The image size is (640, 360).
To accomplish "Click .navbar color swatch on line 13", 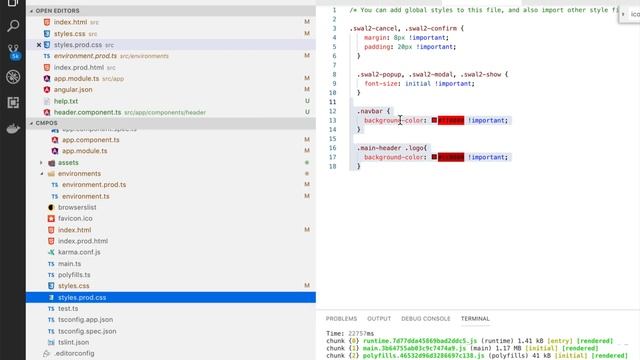I will [434, 120].
